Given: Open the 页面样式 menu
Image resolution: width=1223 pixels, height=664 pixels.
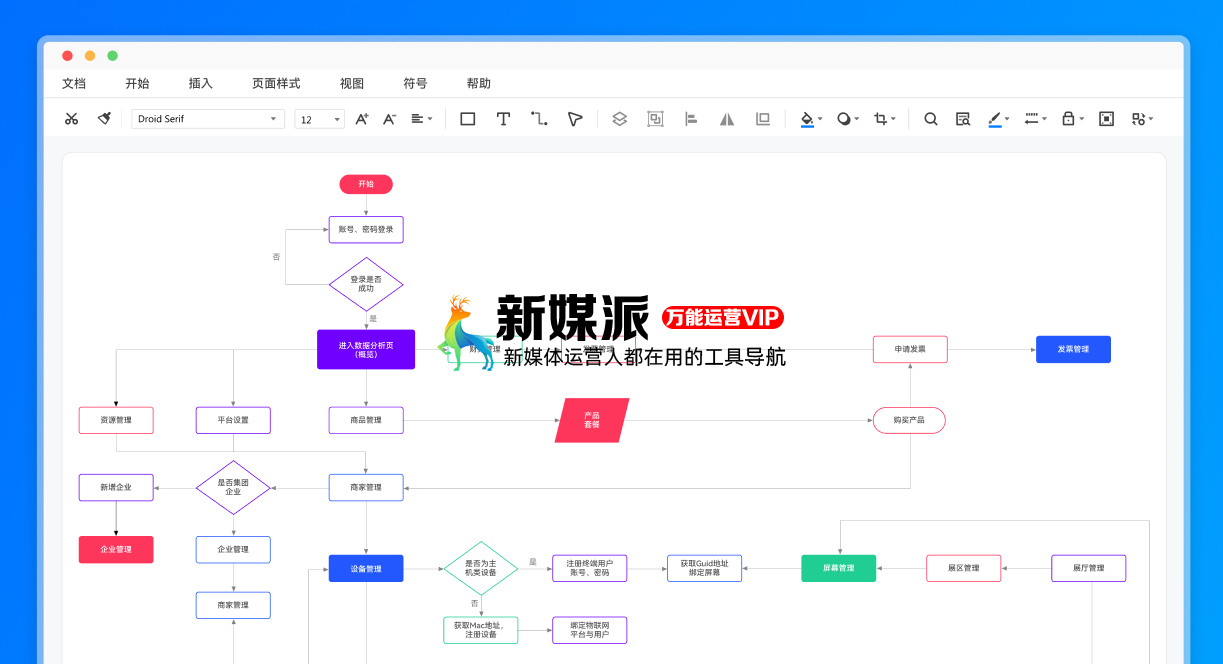Looking at the screenshot, I should tap(276, 84).
